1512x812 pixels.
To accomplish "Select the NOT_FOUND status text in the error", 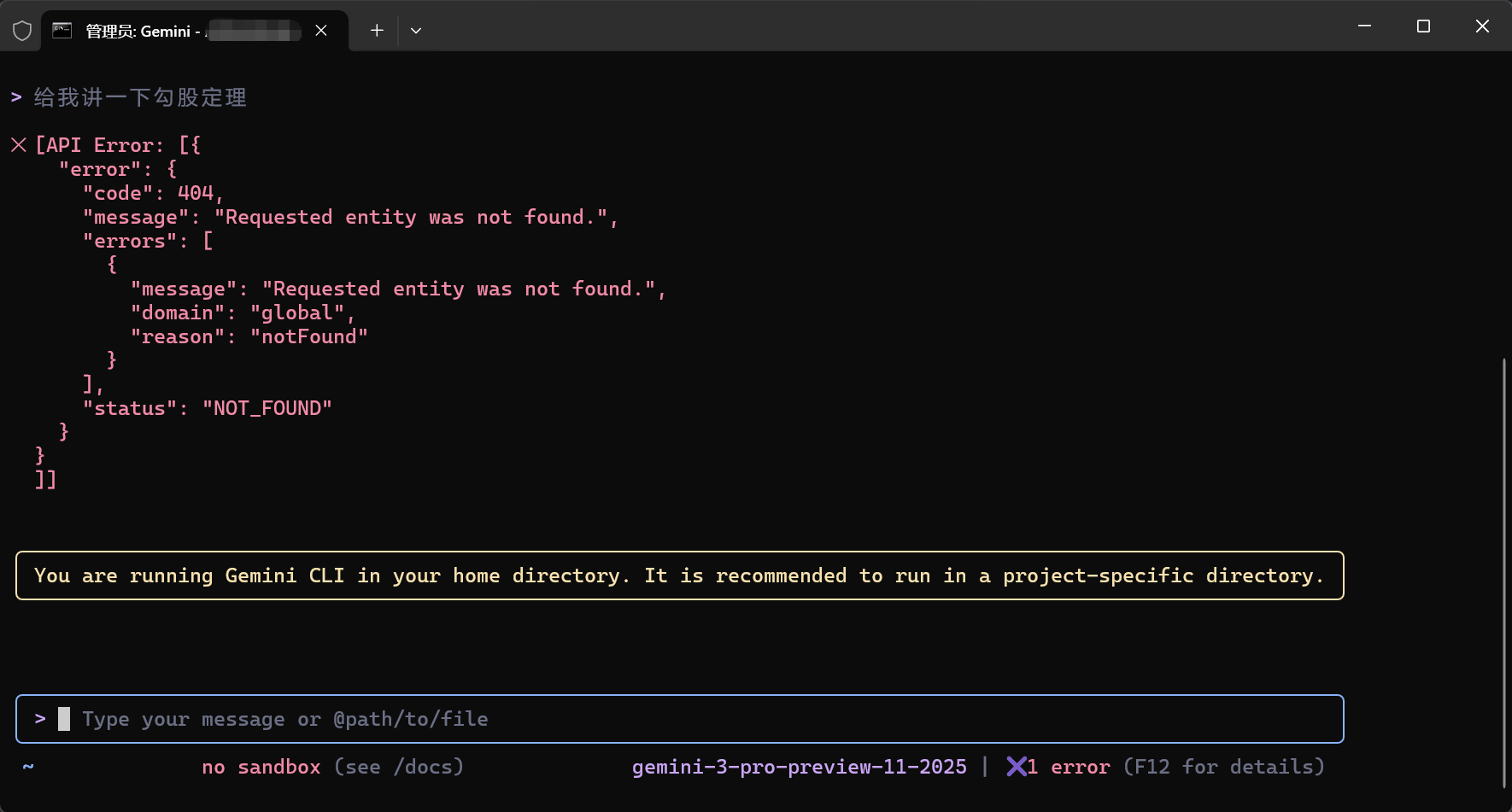I will (x=267, y=407).
